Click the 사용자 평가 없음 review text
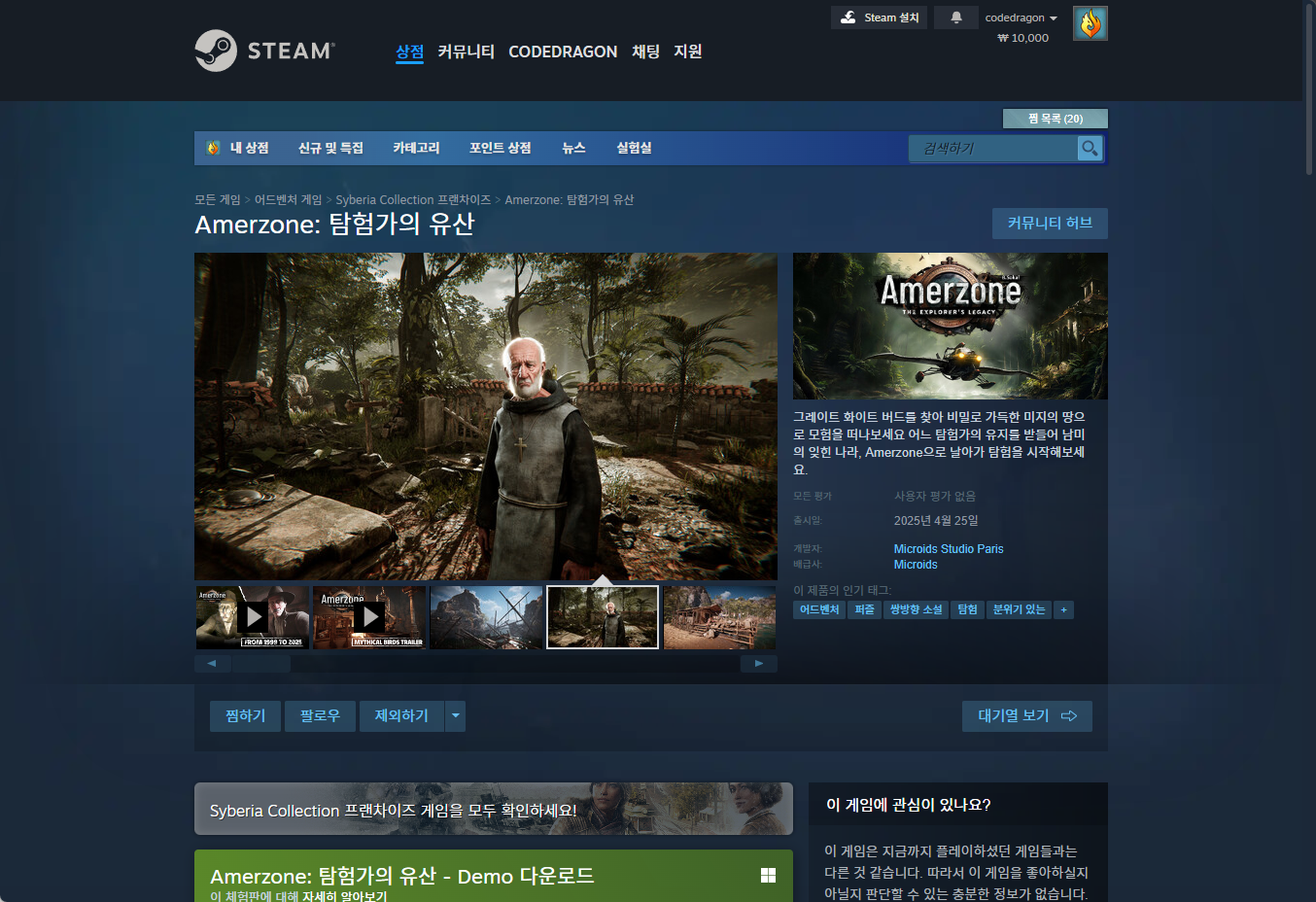Viewport: 1316px width, 902px height. coord(935,496)
